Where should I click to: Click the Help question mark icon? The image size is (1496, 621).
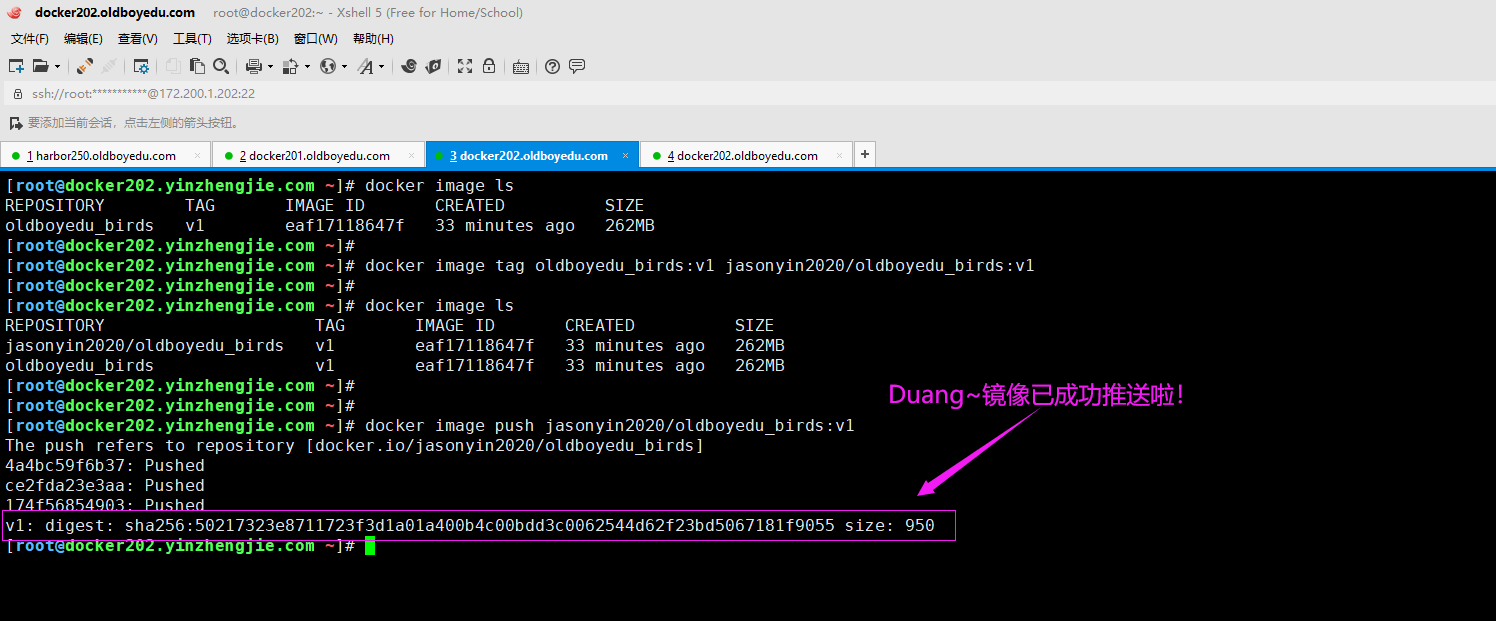coord(552,66)
